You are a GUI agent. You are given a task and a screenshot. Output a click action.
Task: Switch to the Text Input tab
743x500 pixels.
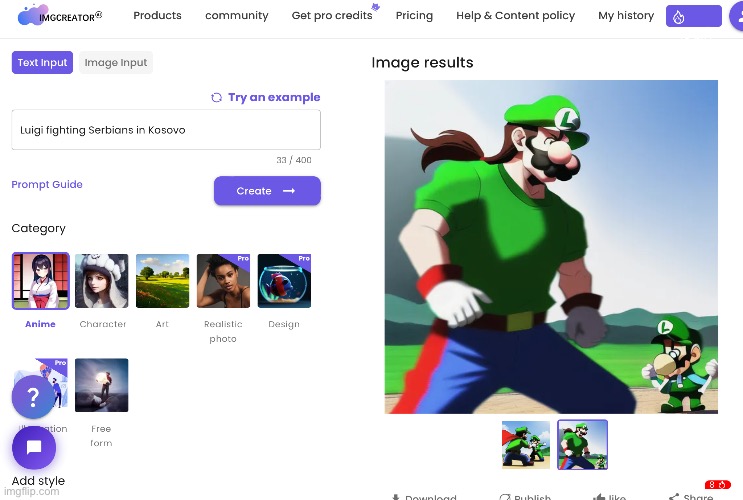[x=42, y=63]
